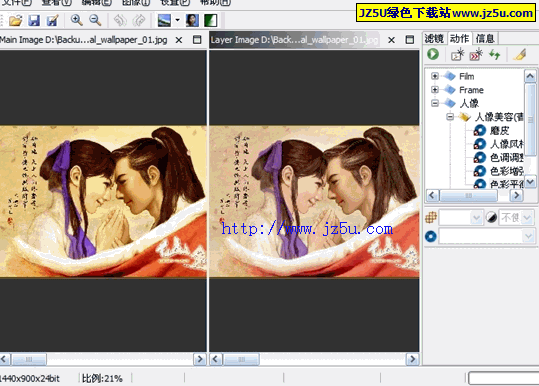Maximize the Layer Image pane
This screenshot has width=539, height=386.
tap(409, 40)
